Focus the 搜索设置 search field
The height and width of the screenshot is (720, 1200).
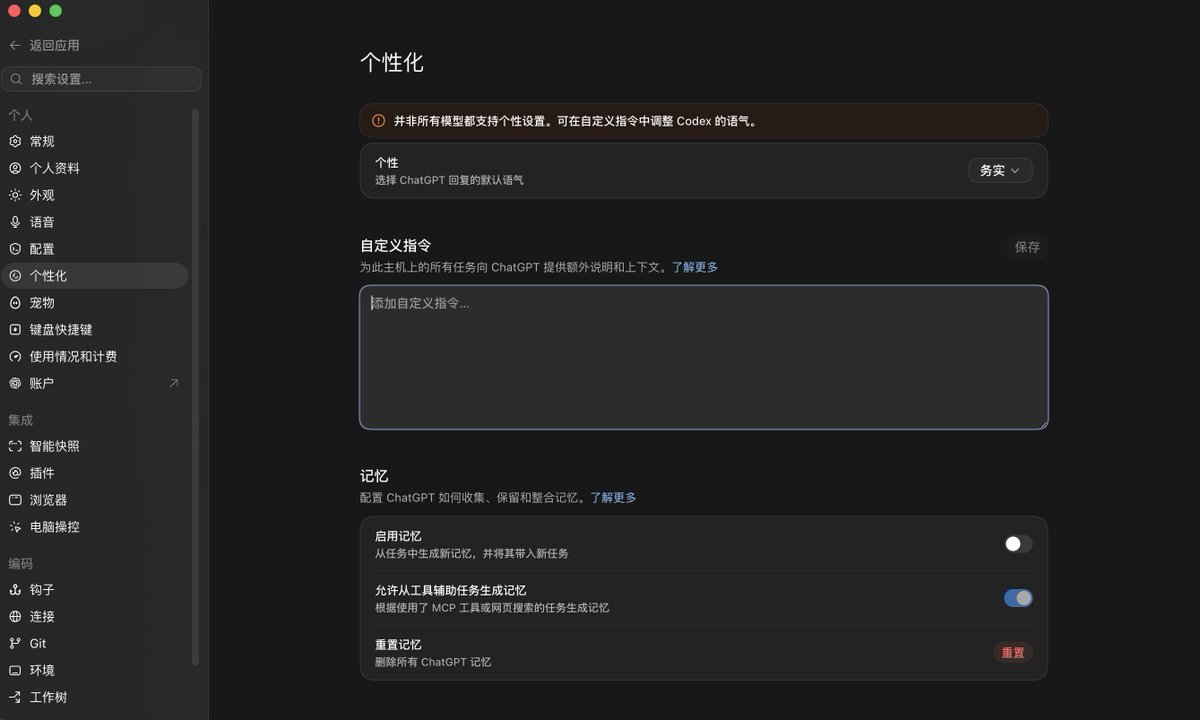tap(102, 79)
